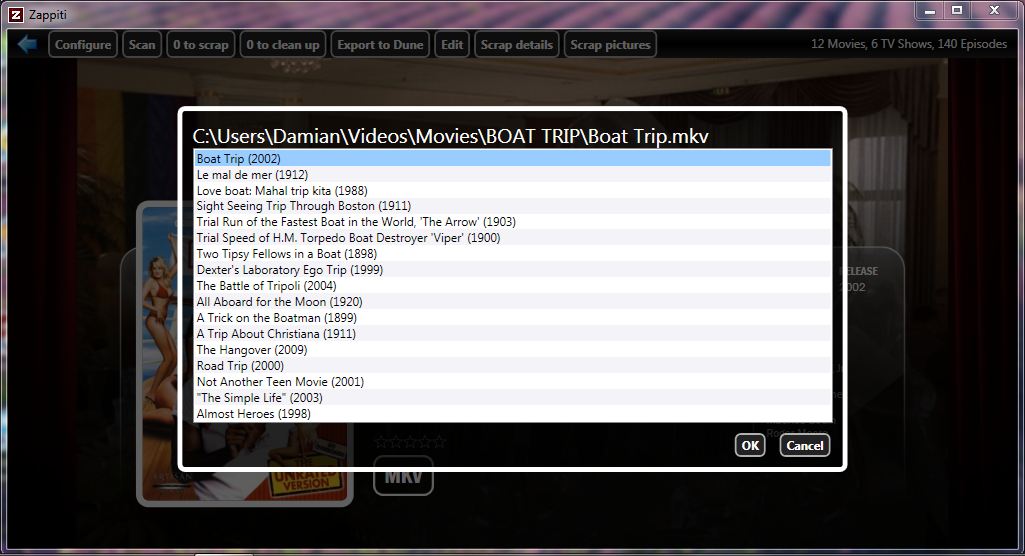Pick 'Sight Seeing Trip Through Boston (1911)'

point(512,206)
